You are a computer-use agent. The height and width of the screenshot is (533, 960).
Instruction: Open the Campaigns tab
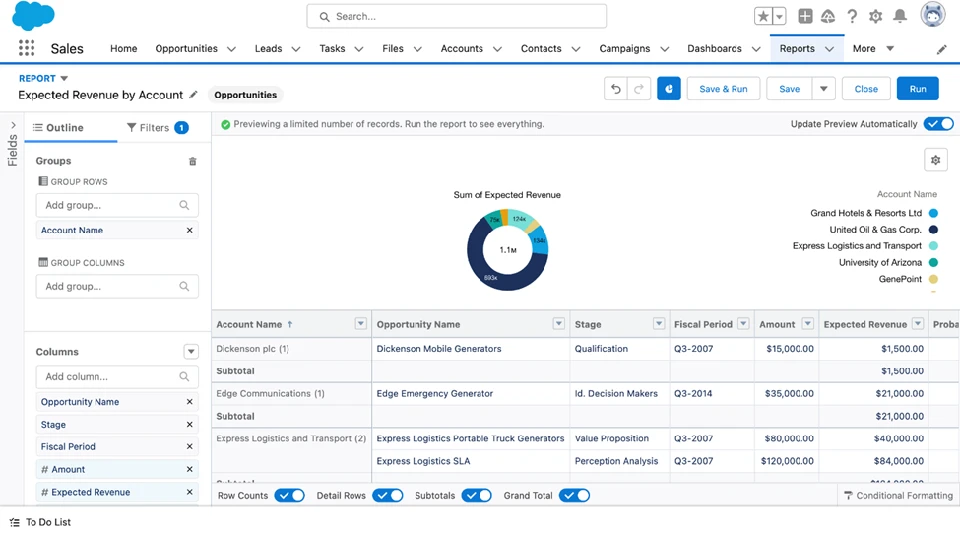(624, 48)
